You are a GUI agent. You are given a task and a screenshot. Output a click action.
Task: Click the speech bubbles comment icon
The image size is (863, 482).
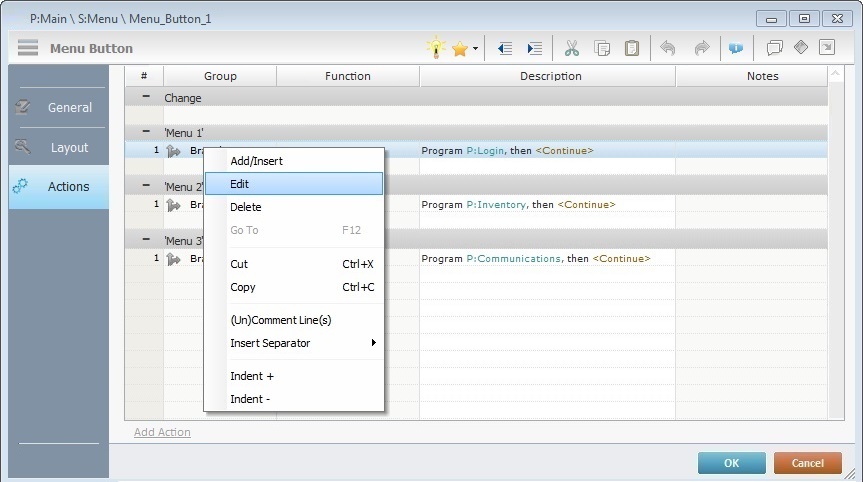[x=774, y=48]
